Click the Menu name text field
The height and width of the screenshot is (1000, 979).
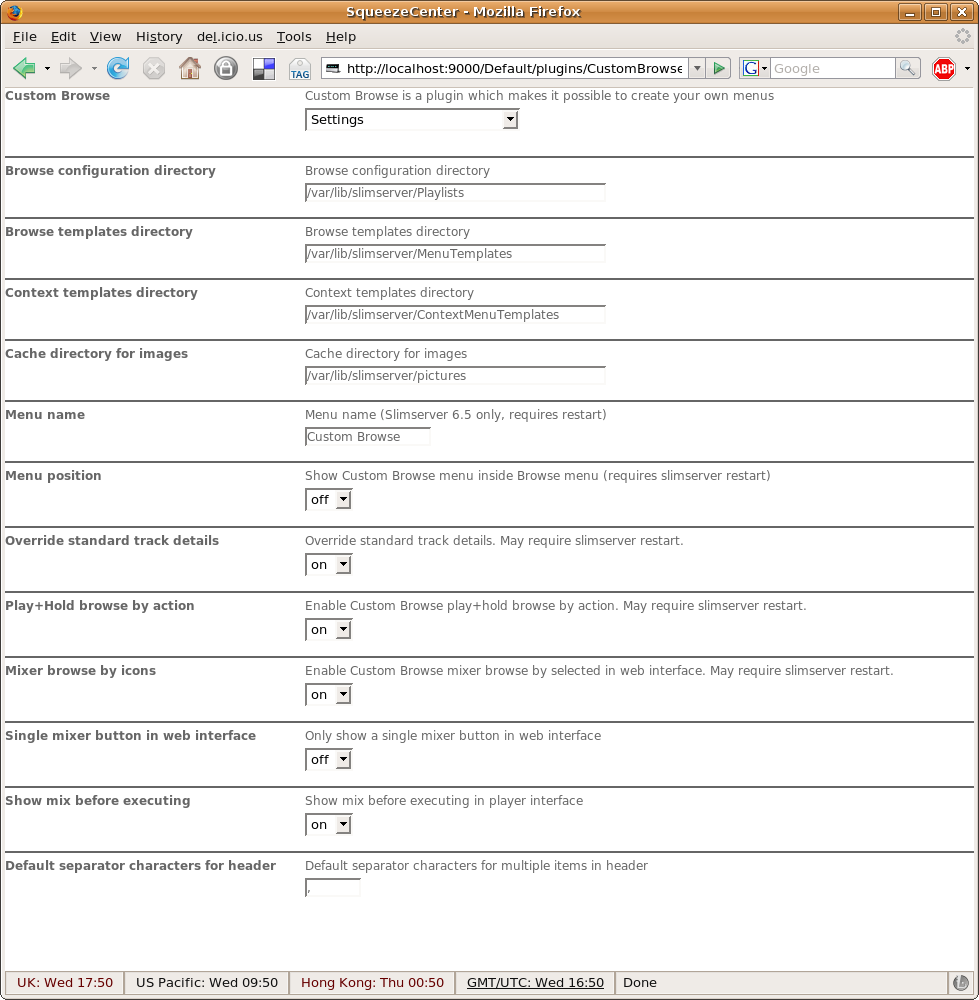[x=367, y=436]
